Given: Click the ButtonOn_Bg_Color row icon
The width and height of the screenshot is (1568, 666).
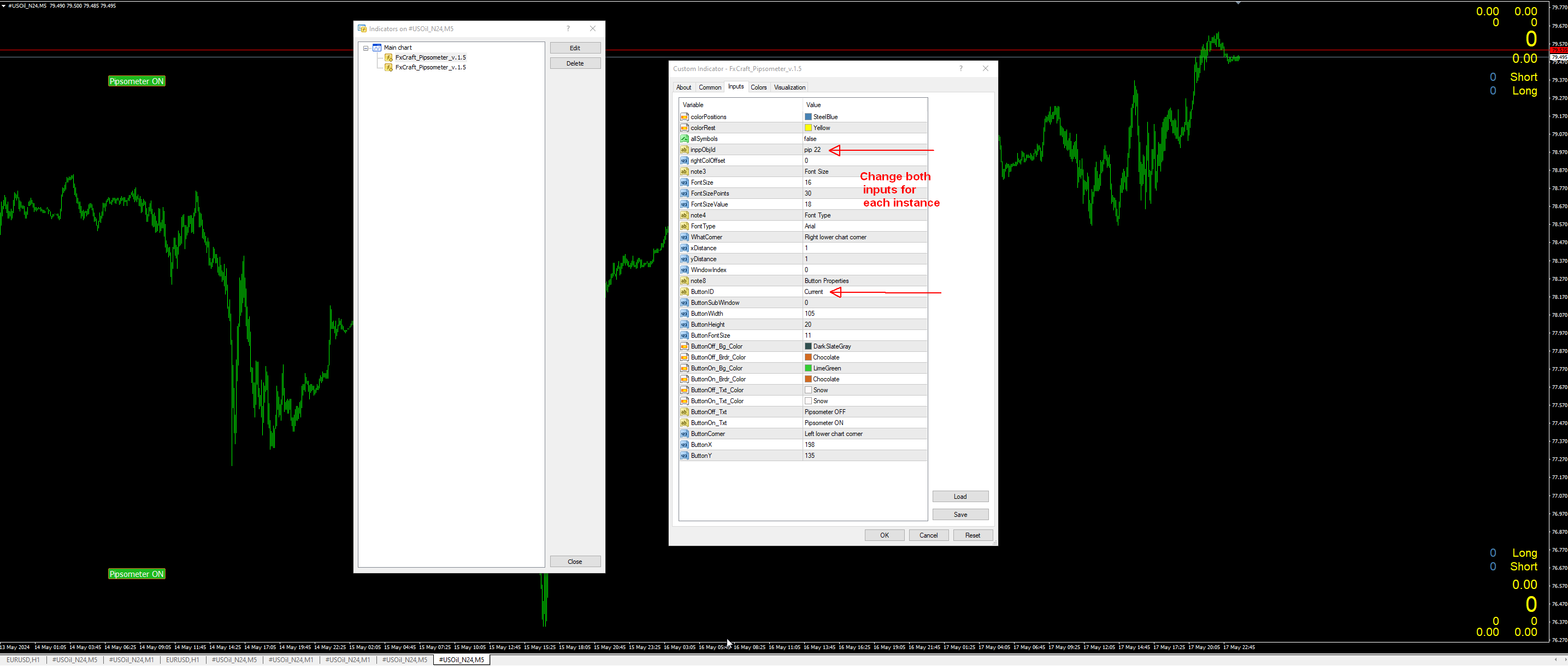Looking at the screenshot, I should tap(684, 368).
